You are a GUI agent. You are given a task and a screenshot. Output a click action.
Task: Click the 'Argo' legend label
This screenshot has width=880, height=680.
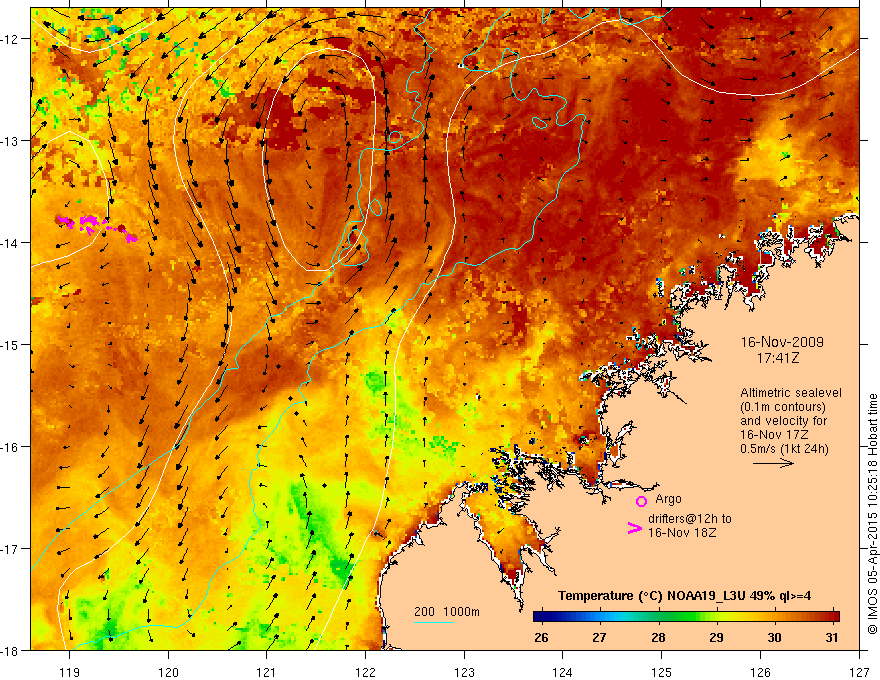click(x=668, y=499)
